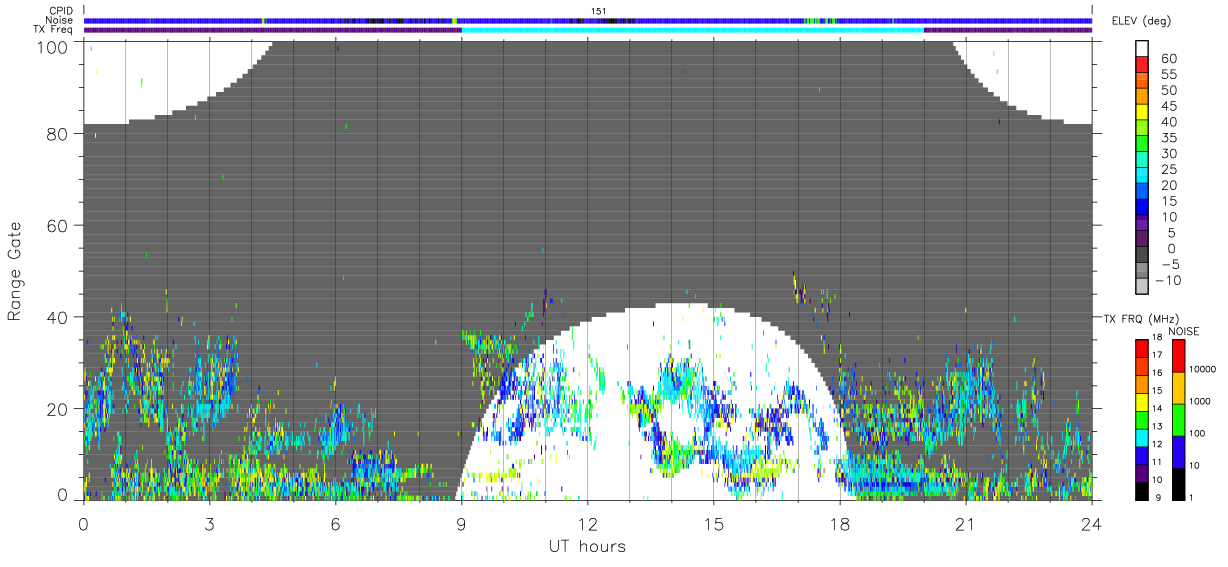Select the red segment of elevation colorbar
The image size is (1228, 567).
point(1141,63)
